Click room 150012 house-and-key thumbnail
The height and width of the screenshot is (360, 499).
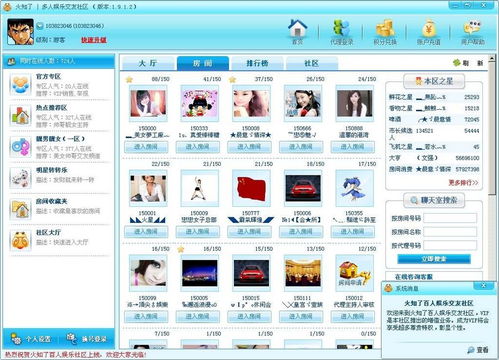(355, 273)
